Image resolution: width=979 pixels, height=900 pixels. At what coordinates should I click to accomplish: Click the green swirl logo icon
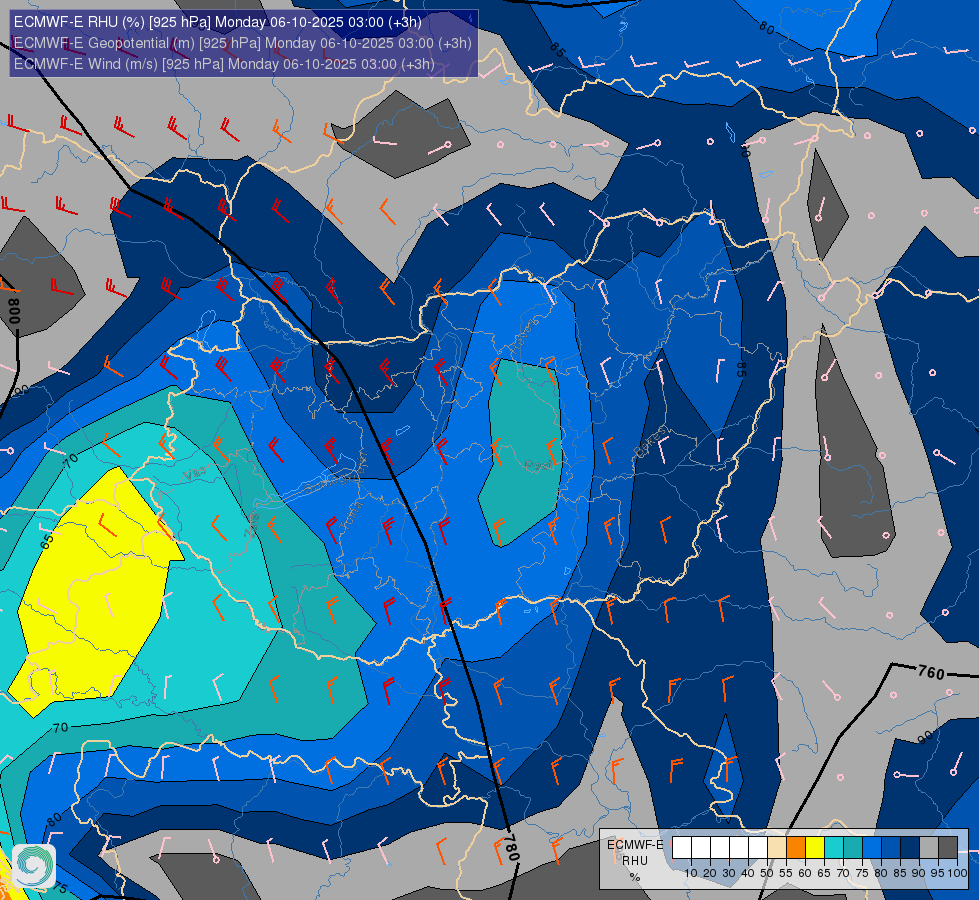click(x=34, y=866)
